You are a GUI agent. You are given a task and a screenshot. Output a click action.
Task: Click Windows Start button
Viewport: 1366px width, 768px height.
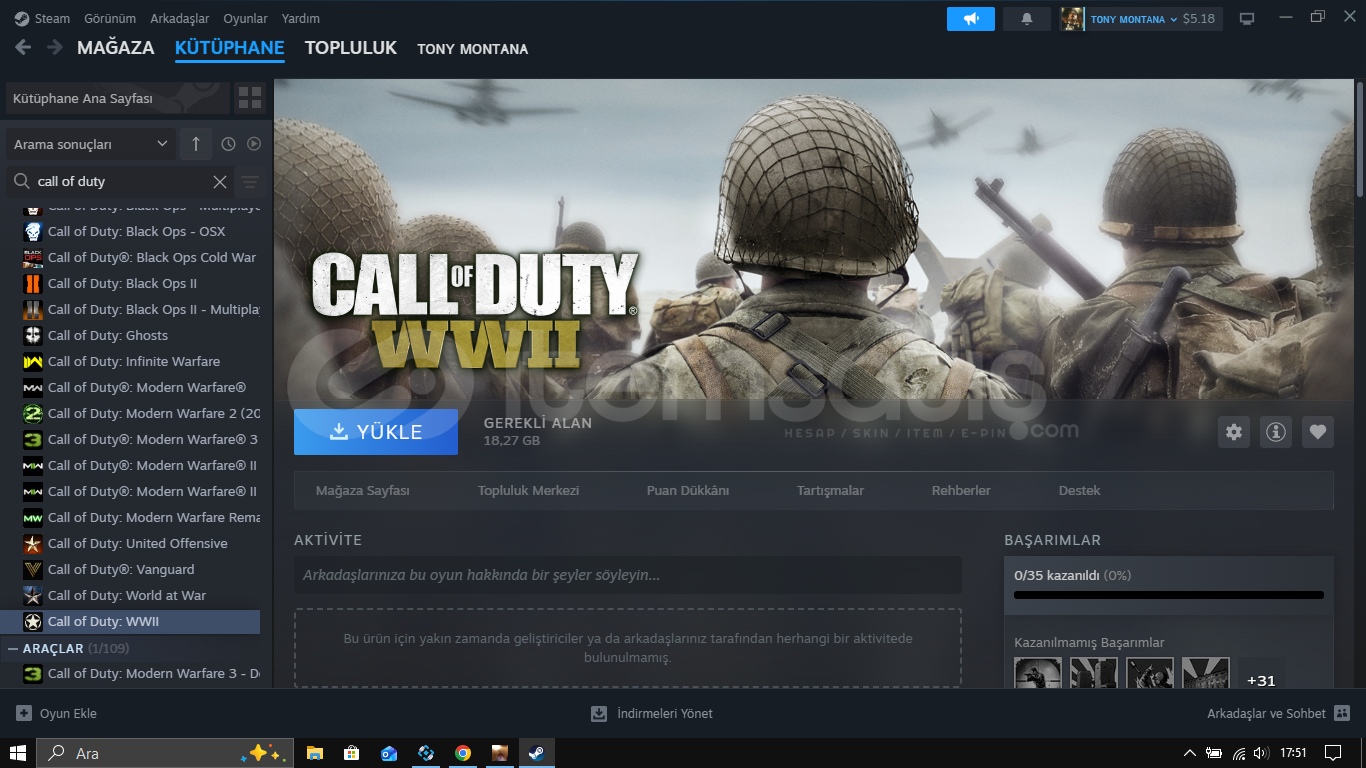[x=18, y=753]
